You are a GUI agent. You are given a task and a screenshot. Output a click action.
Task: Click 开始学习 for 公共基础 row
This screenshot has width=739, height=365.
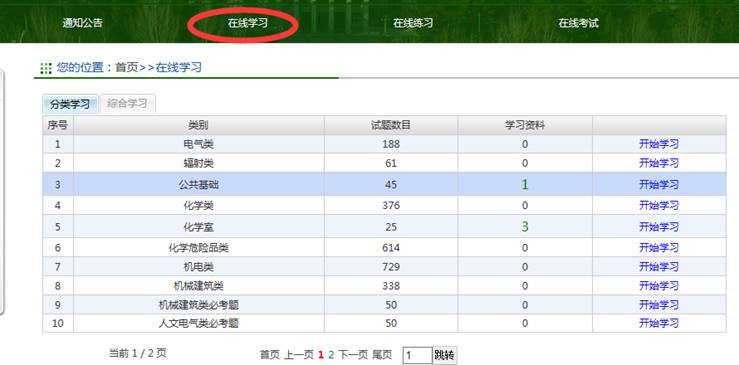coord(659,184)
